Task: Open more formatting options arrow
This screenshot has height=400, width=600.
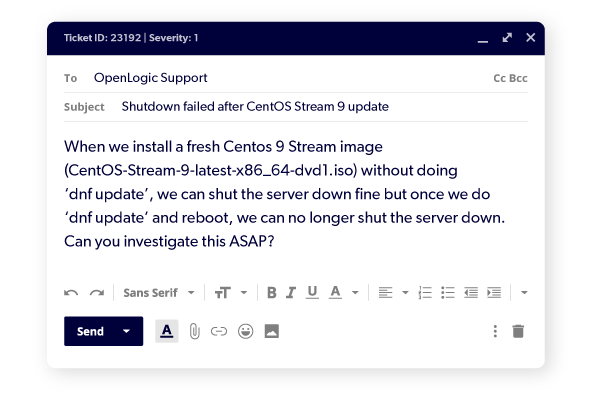Action: coord(524,293)
